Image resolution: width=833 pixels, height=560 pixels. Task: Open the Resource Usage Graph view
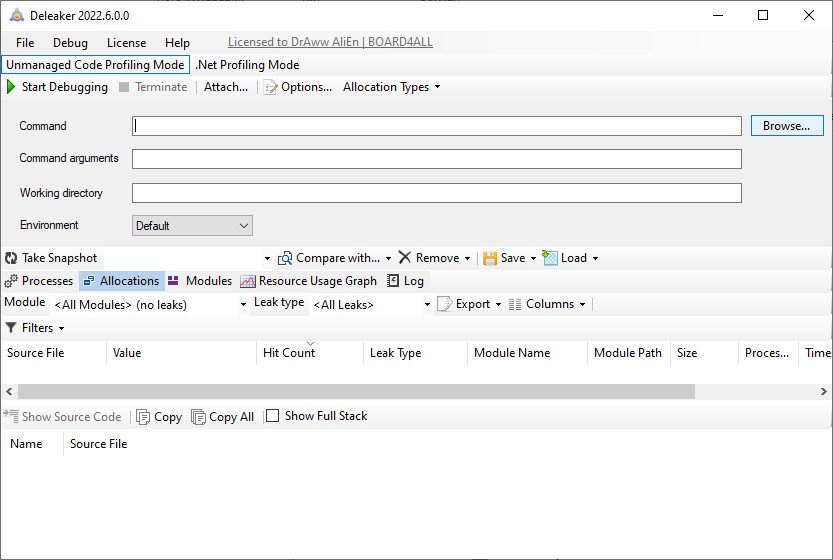(x=309, y=281)
